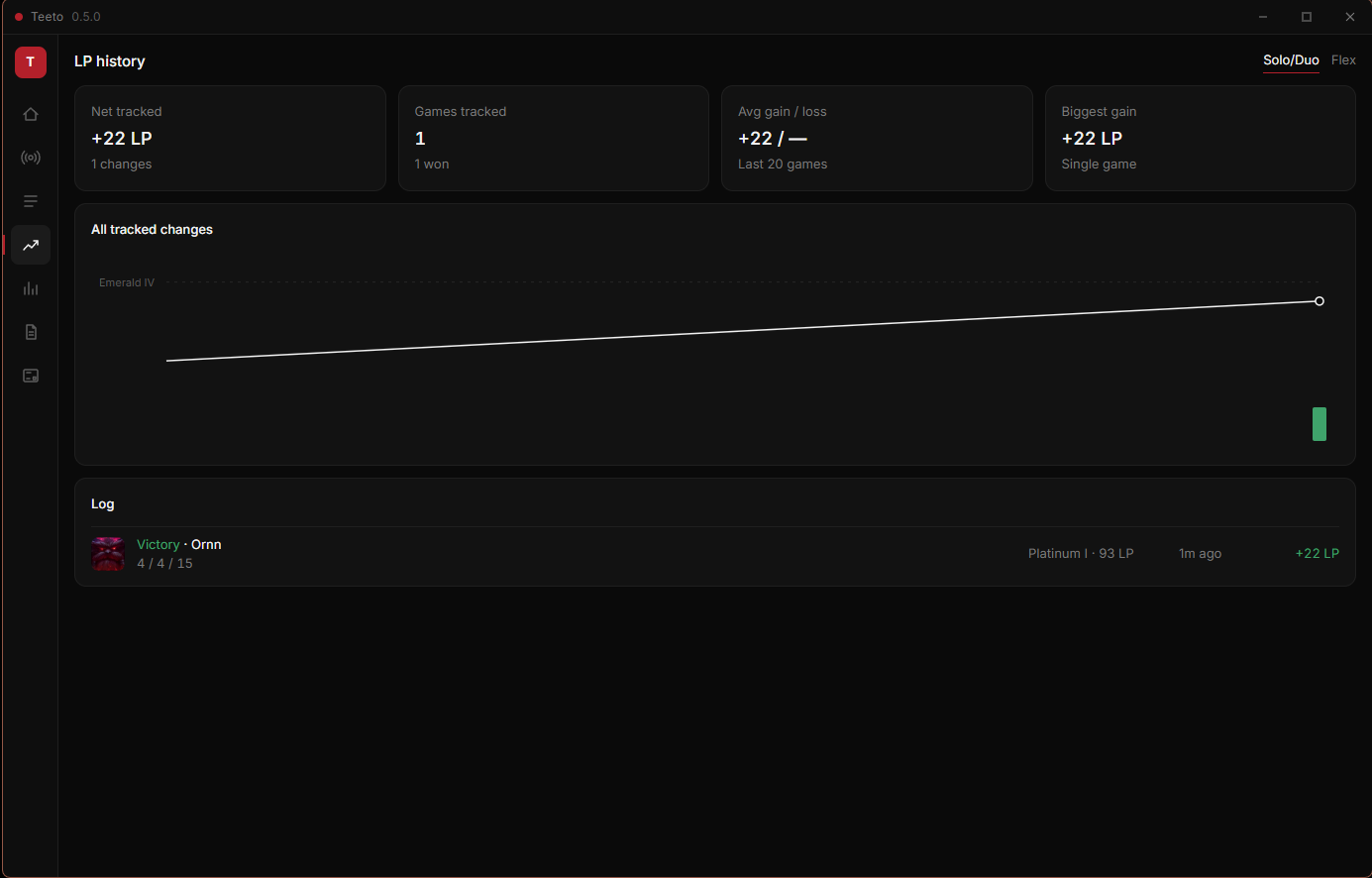Maximize the Teeto window
Image resolution: width=1372 pixels, height=878 pixels.
(x=1307, y=17)
